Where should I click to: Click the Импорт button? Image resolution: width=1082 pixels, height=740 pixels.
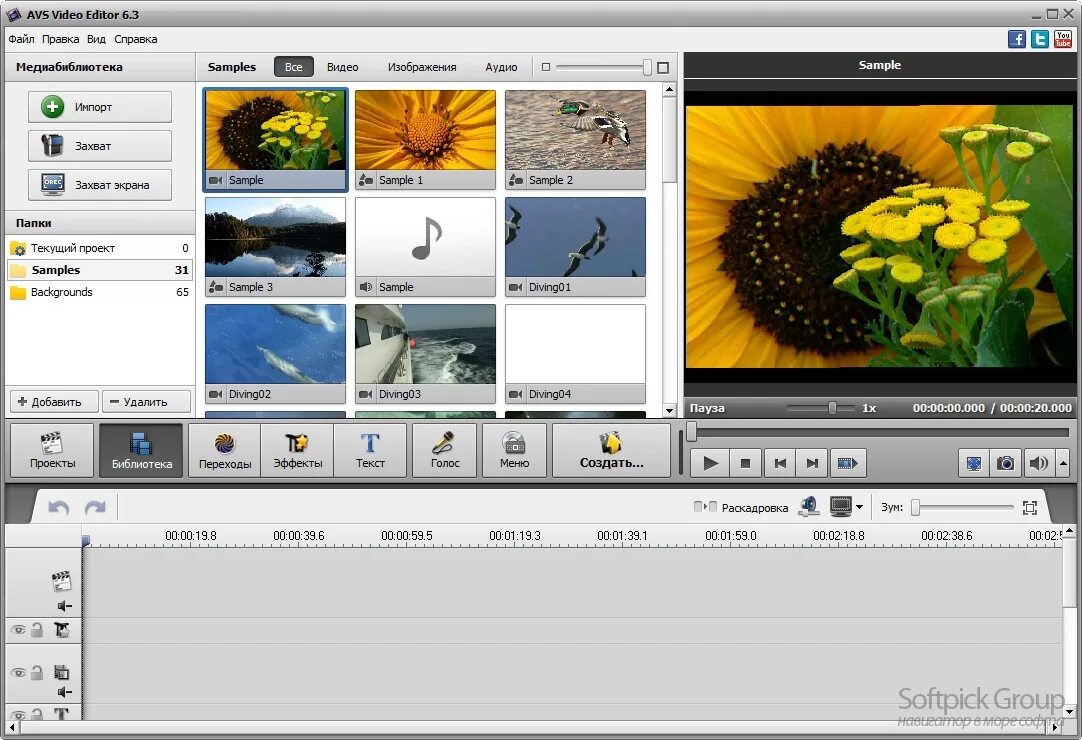point(100,107)
